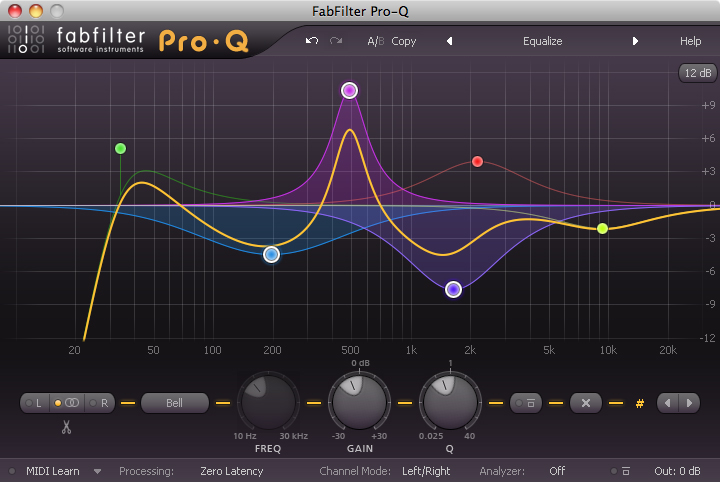Expand the MIDI Learn dropdown arrow

pos(98,471)
